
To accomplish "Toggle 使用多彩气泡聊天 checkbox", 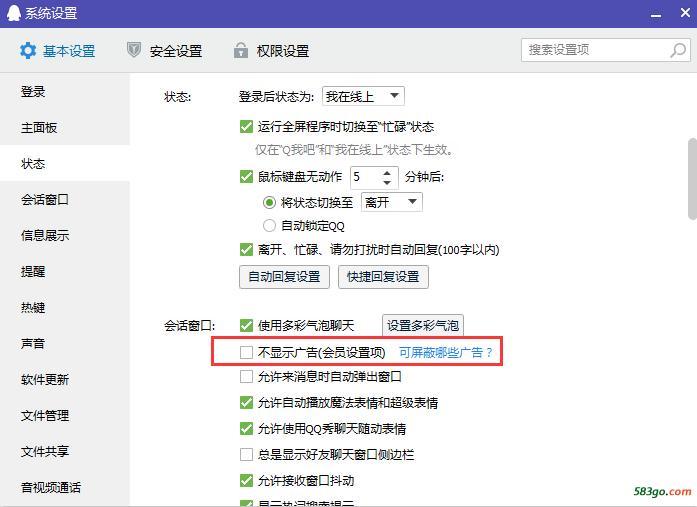I will click(246, 326).
